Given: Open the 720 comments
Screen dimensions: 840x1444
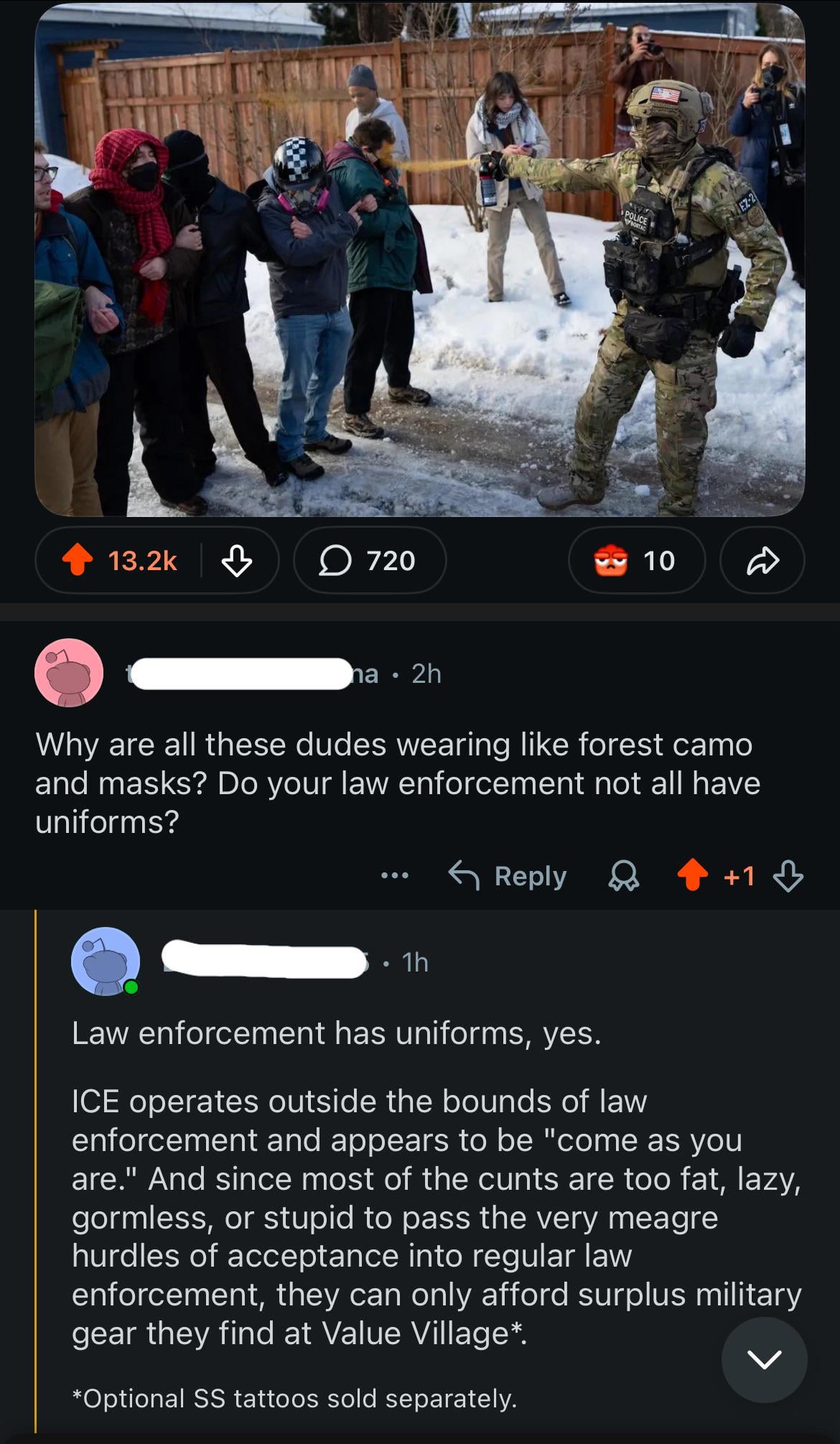Looking at the screenshot, I should pos(369,561).
